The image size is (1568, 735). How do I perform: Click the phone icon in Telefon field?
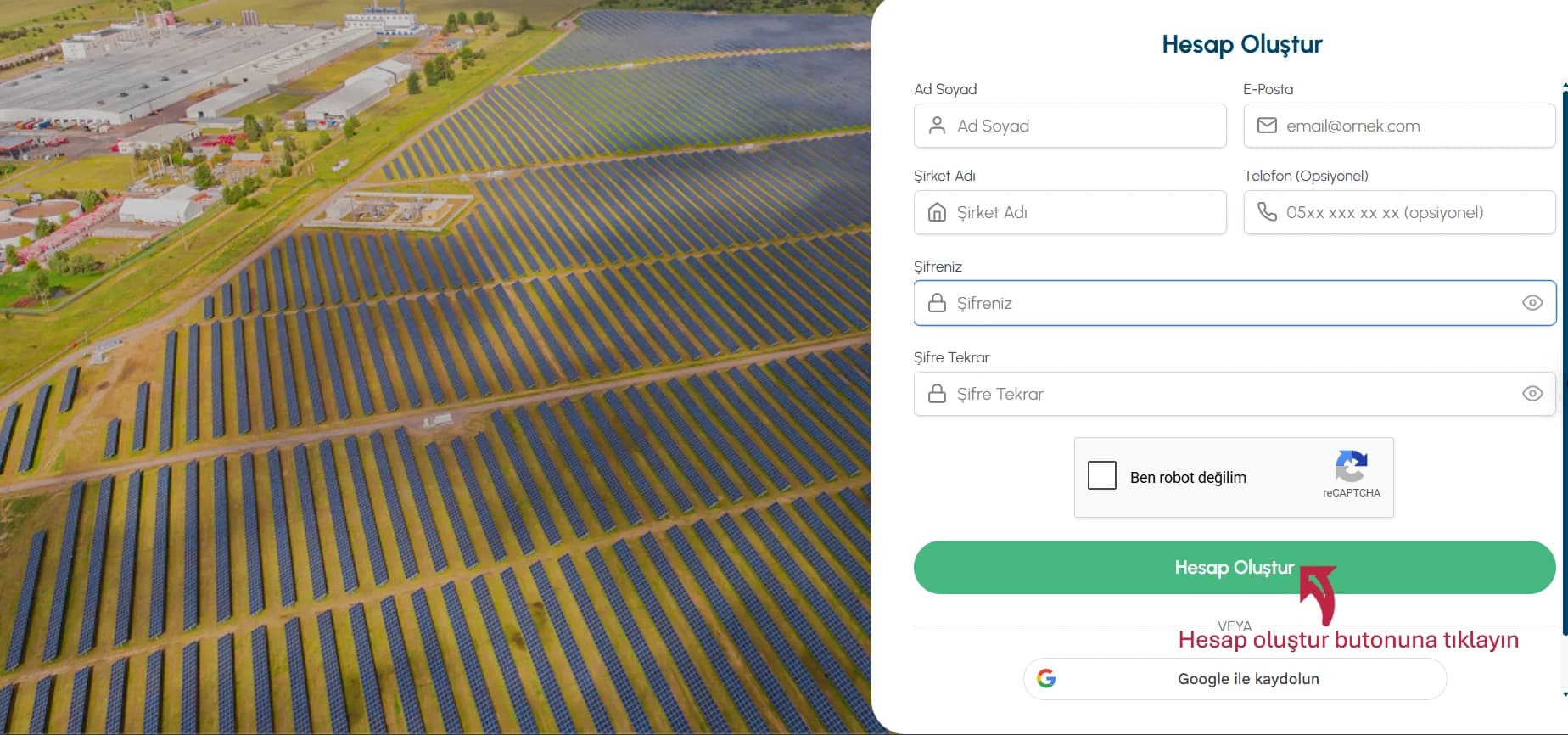click(x=1267, y=212)
